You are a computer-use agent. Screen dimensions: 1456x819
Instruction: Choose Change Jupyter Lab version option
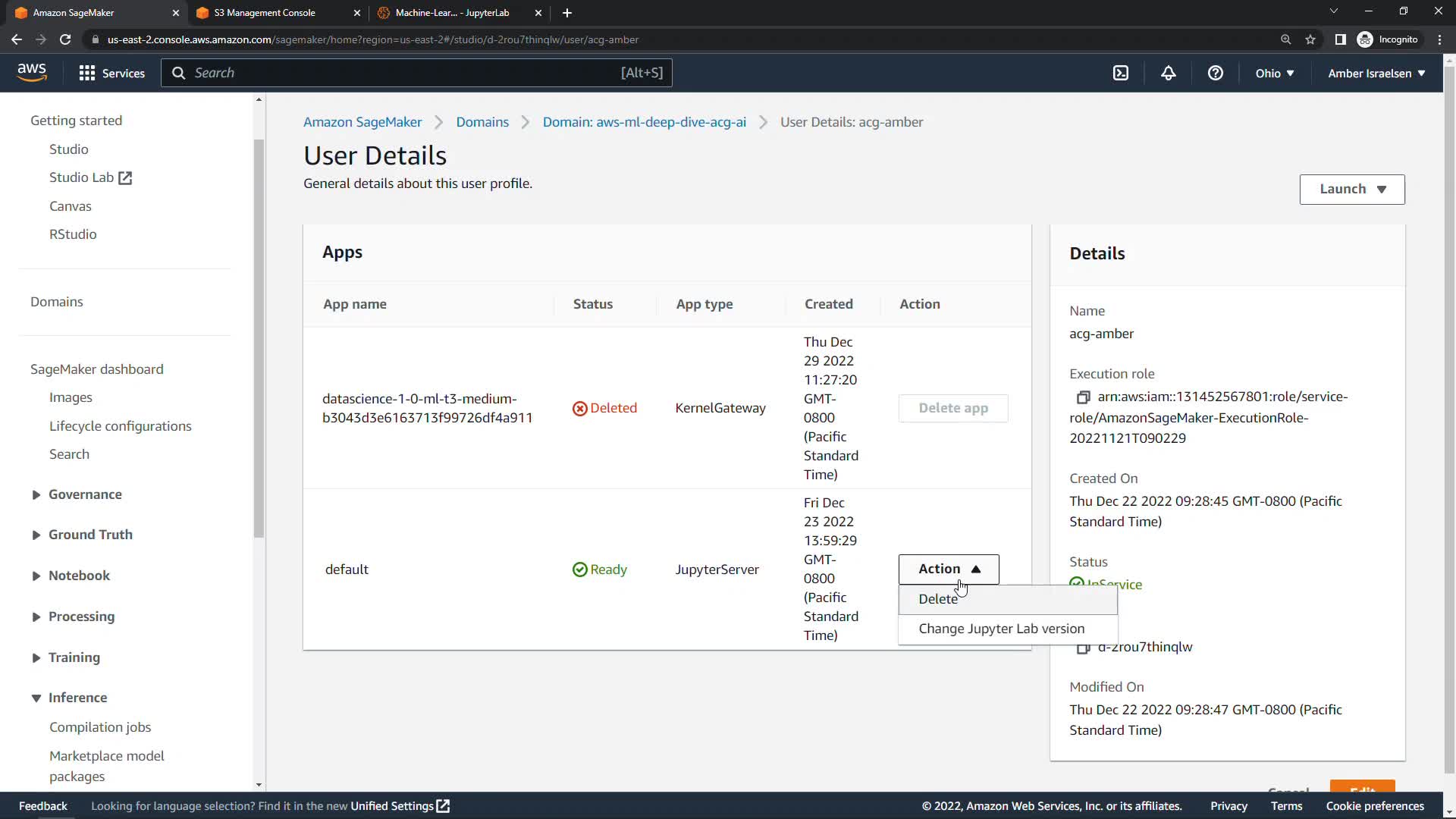1001,629
